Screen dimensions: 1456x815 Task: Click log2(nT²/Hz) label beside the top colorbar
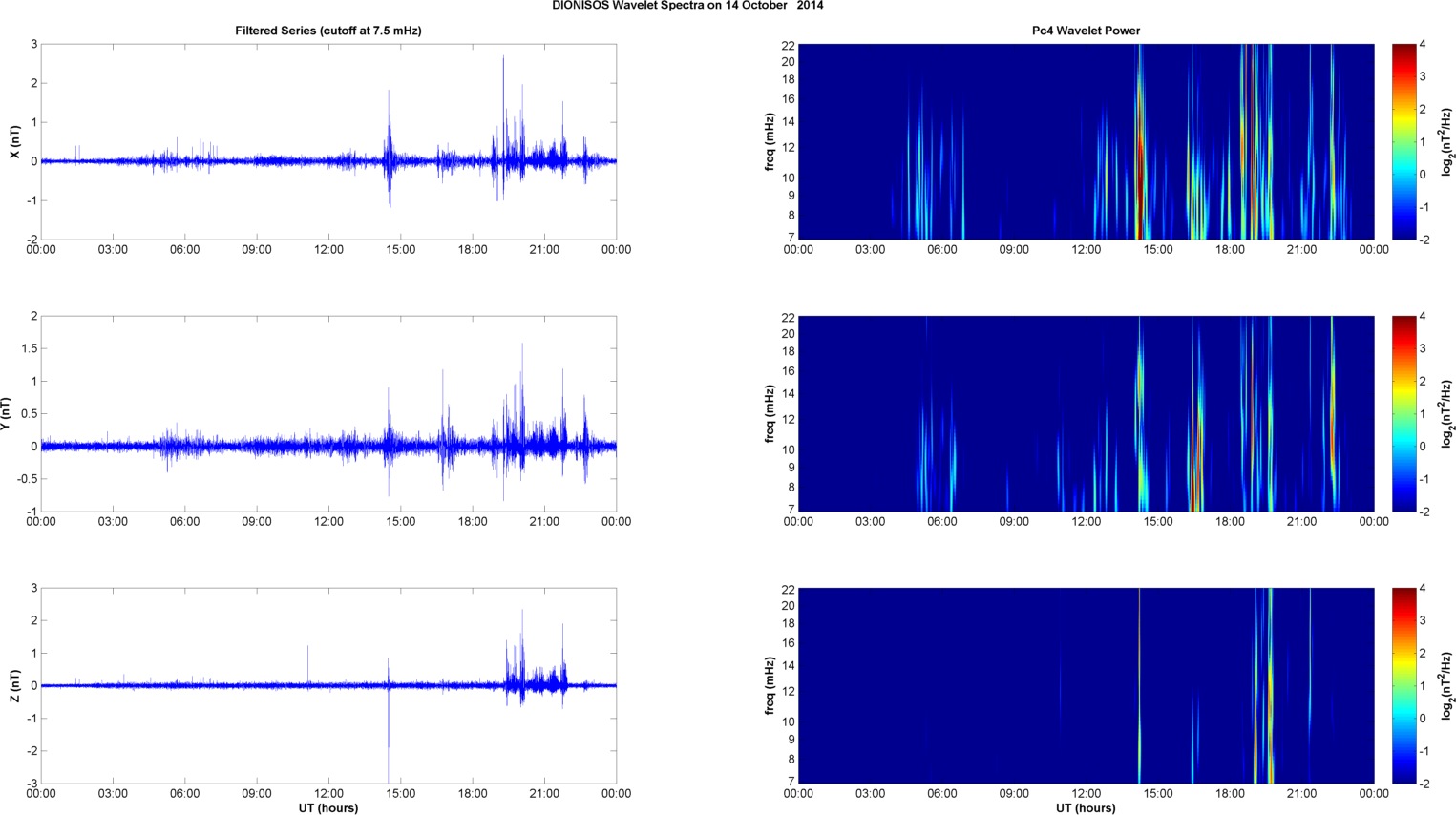(1447, 142)
